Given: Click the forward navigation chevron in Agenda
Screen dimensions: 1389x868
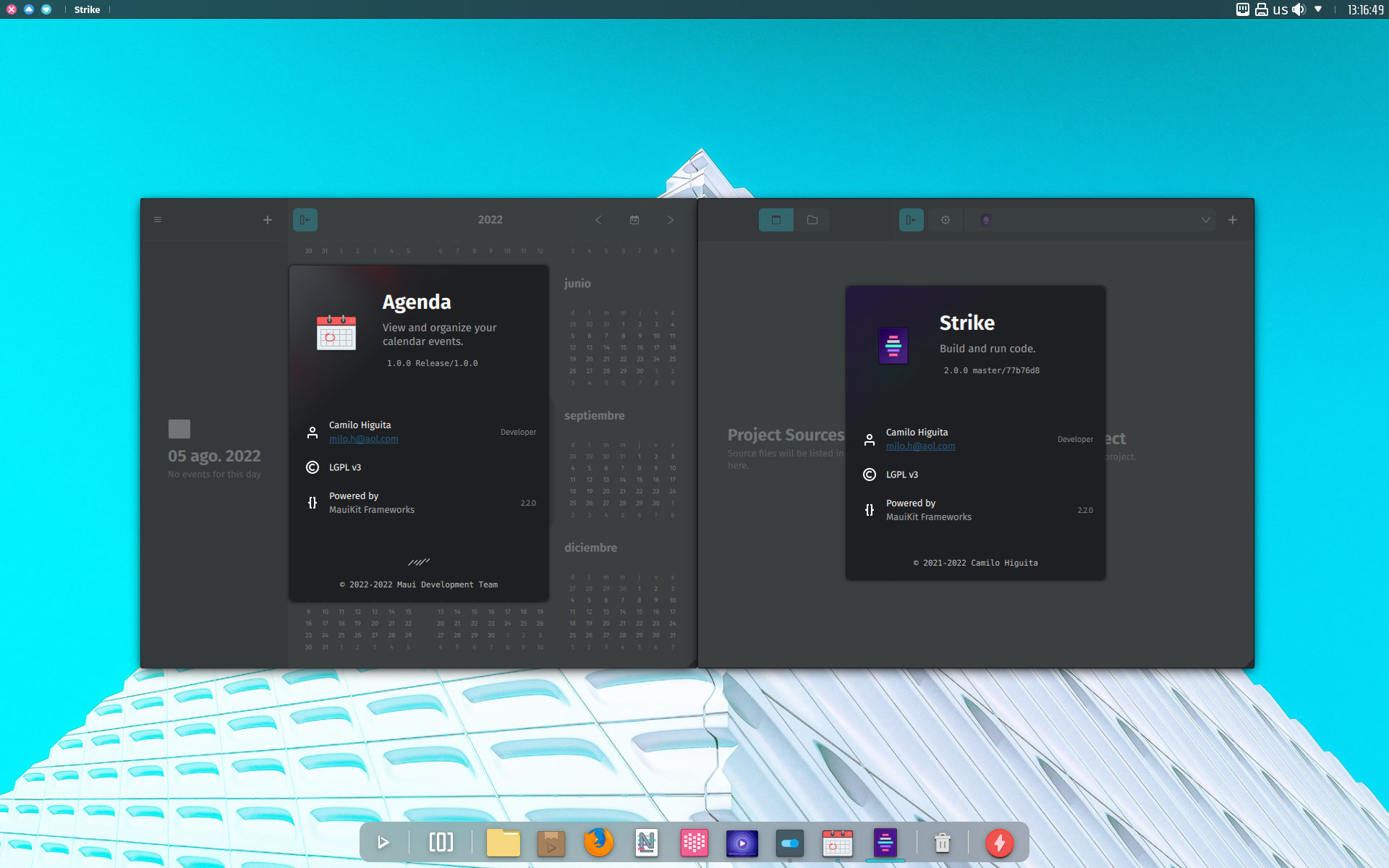Looking at the screenshot, I should pyautogui.click(x=670, y=220).
